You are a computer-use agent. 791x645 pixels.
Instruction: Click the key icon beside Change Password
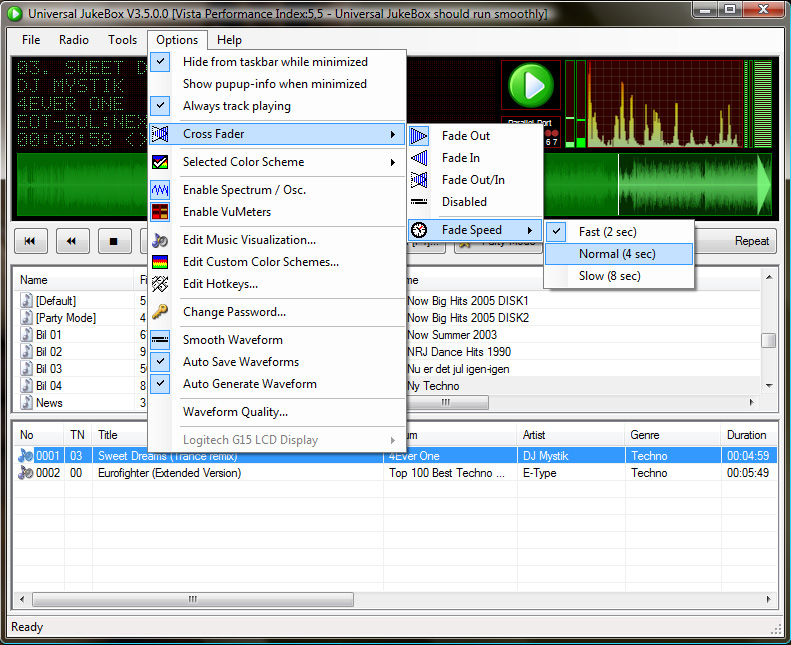click(160, 312)
